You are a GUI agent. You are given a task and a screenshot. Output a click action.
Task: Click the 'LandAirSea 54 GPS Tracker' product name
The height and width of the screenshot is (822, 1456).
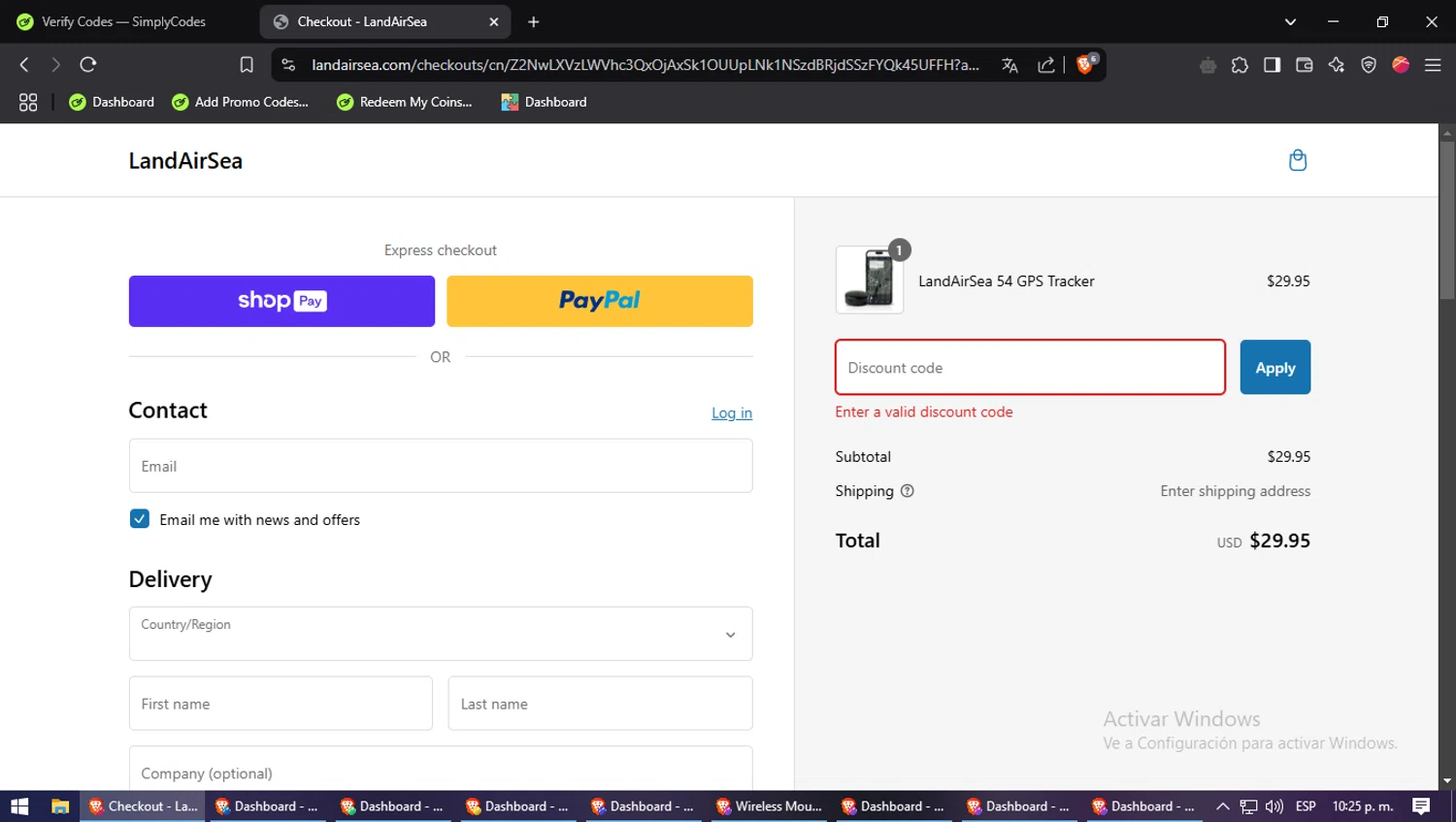coord(1006,280)
